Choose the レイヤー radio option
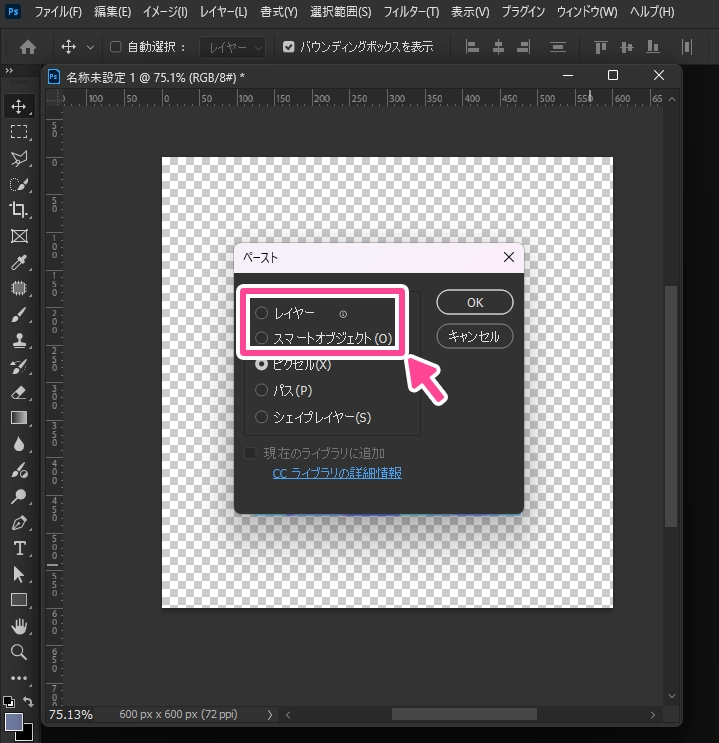This screenshot has height=743, width=719. pyautogui.click(x=262, y=313)
